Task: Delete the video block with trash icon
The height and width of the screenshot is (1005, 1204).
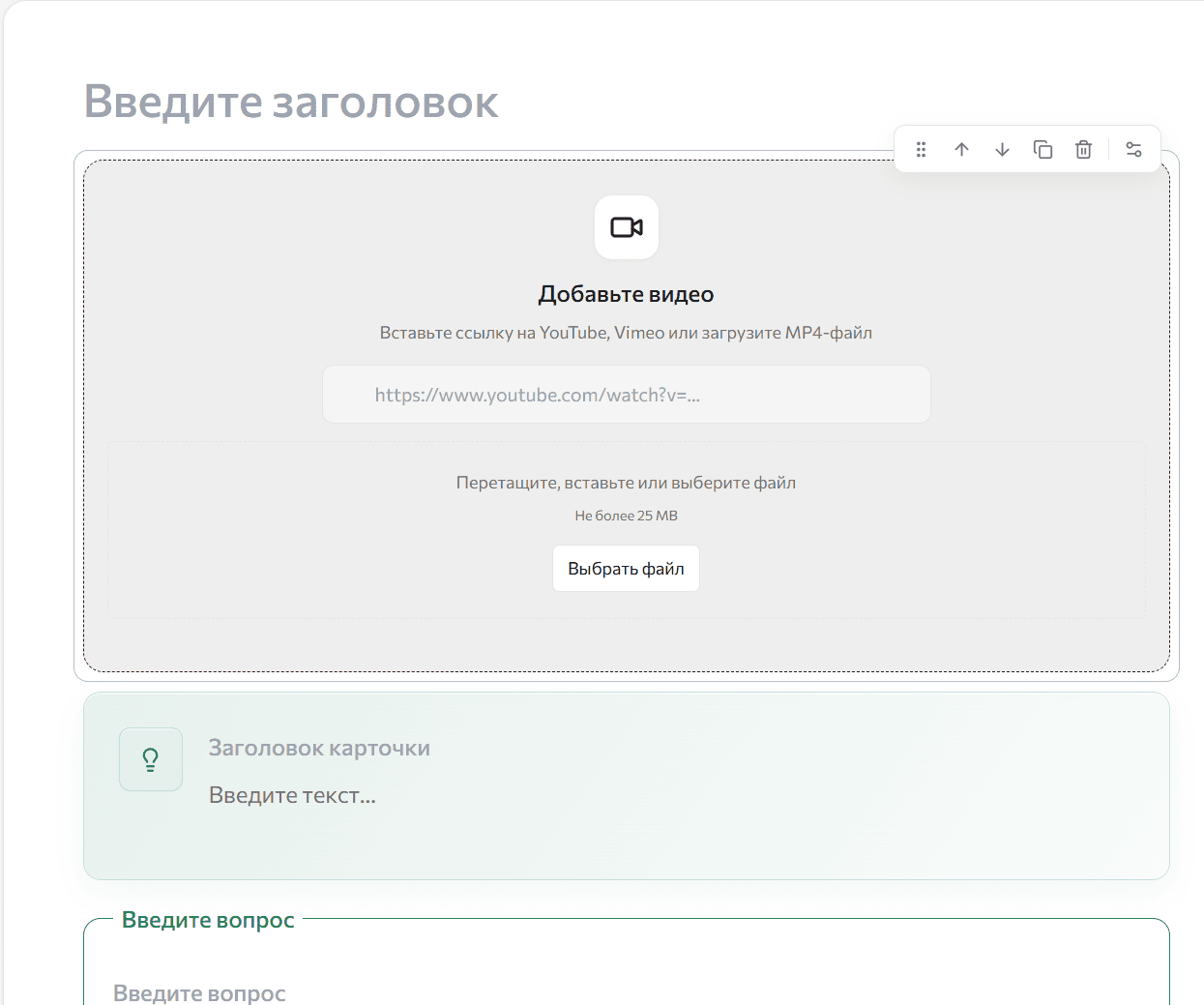Action: pyautogui.click(x=1083, y=149)
